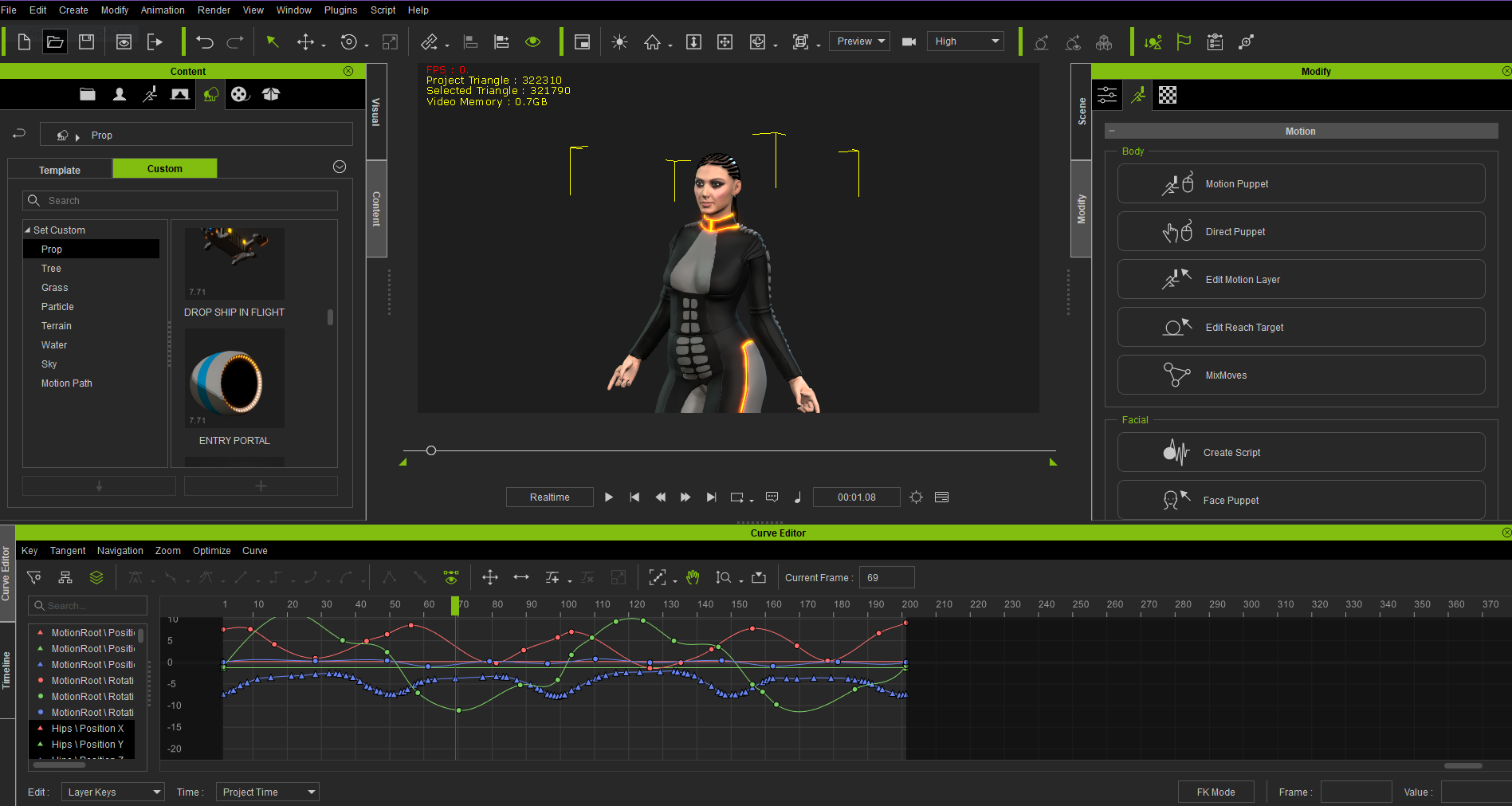This screenshot has width=1512, height=806.
Task: Click the viewport playhead slider handle
Action: pos(431,450)
